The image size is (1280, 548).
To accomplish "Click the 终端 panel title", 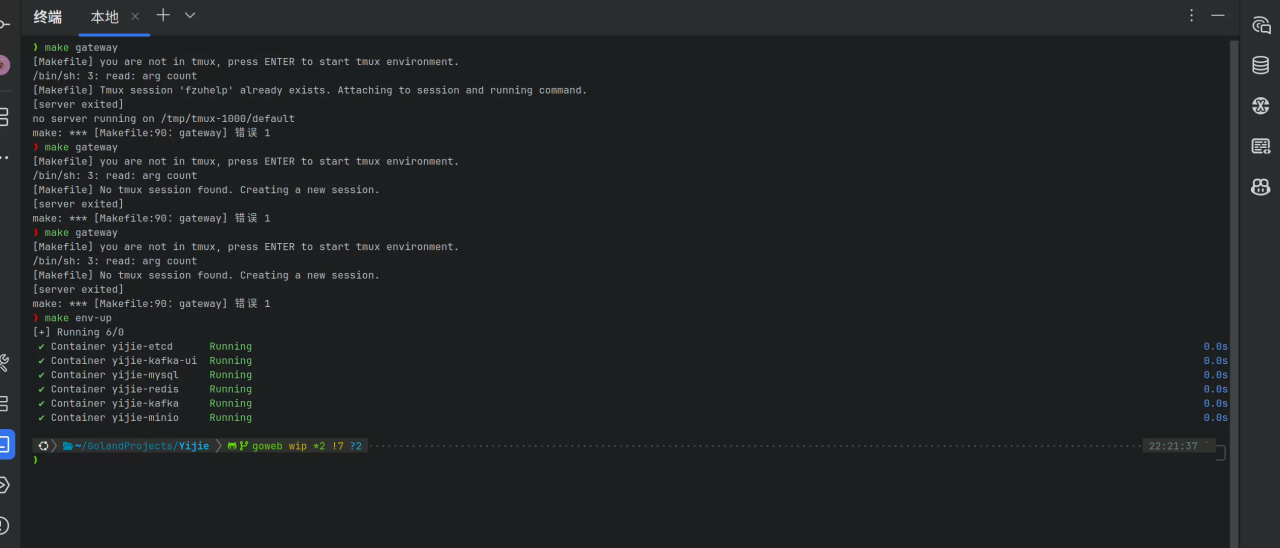I will pyautogui.click(x=47, y=16).
